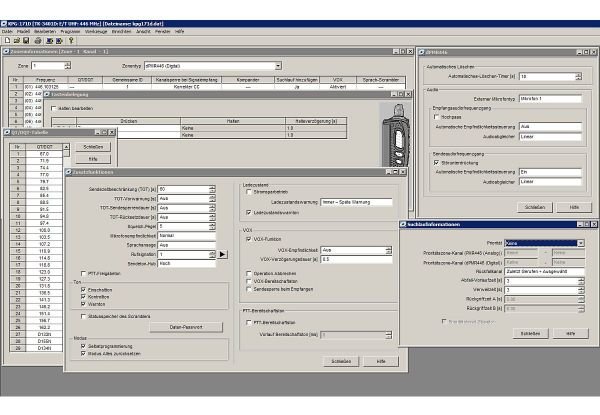Expand the Priorität dropdown

580,243
